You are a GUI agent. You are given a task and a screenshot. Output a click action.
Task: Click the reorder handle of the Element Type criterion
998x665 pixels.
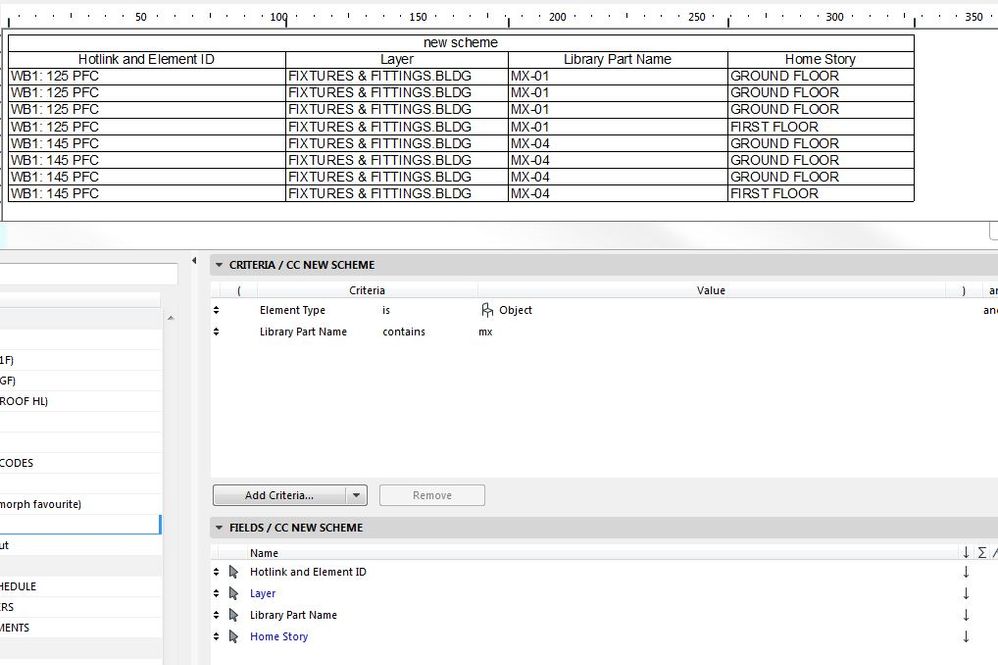(216, 310)
